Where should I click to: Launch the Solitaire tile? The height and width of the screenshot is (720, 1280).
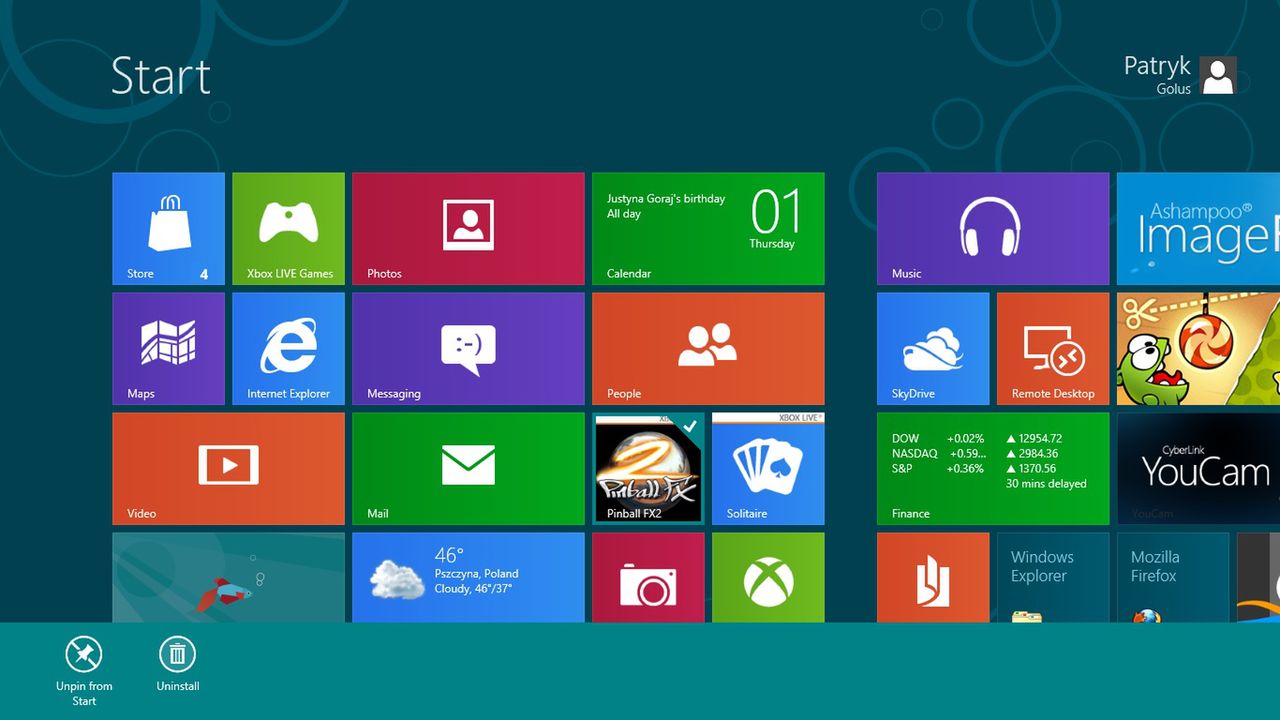point(768,469)
